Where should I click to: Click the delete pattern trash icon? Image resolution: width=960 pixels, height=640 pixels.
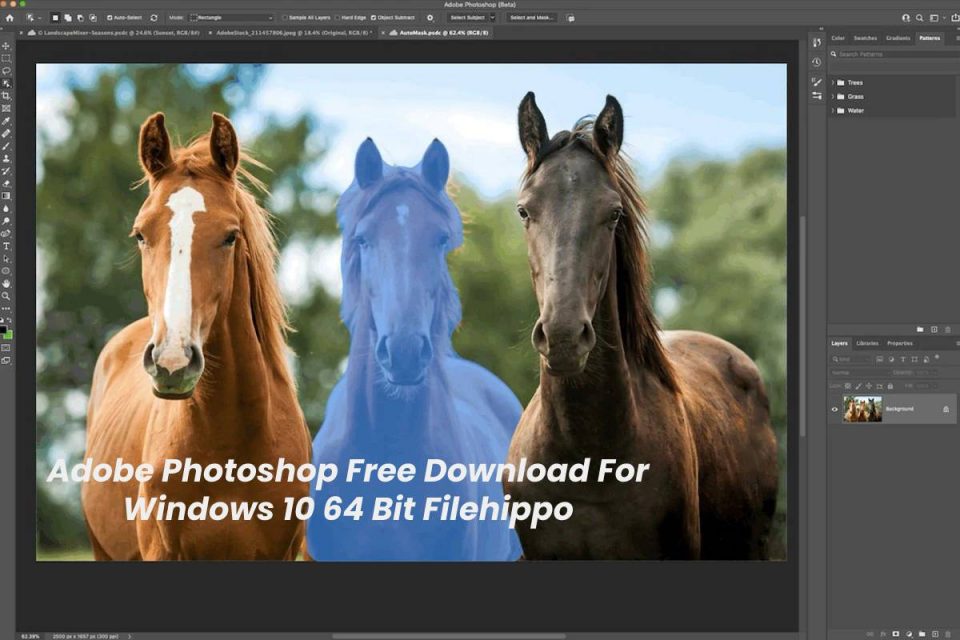pos(948,329)
